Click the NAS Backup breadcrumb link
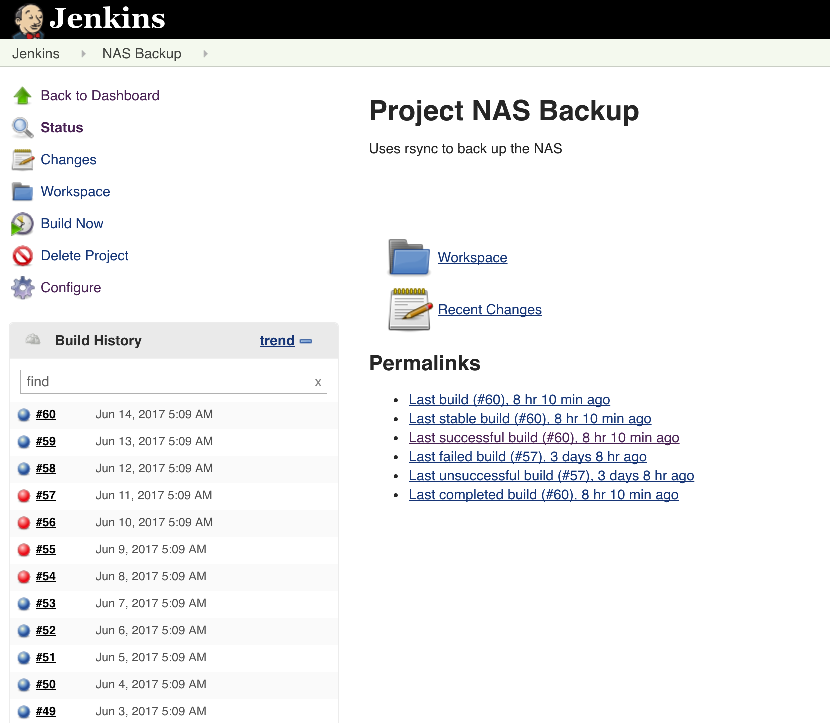 [x=142, y=53]
